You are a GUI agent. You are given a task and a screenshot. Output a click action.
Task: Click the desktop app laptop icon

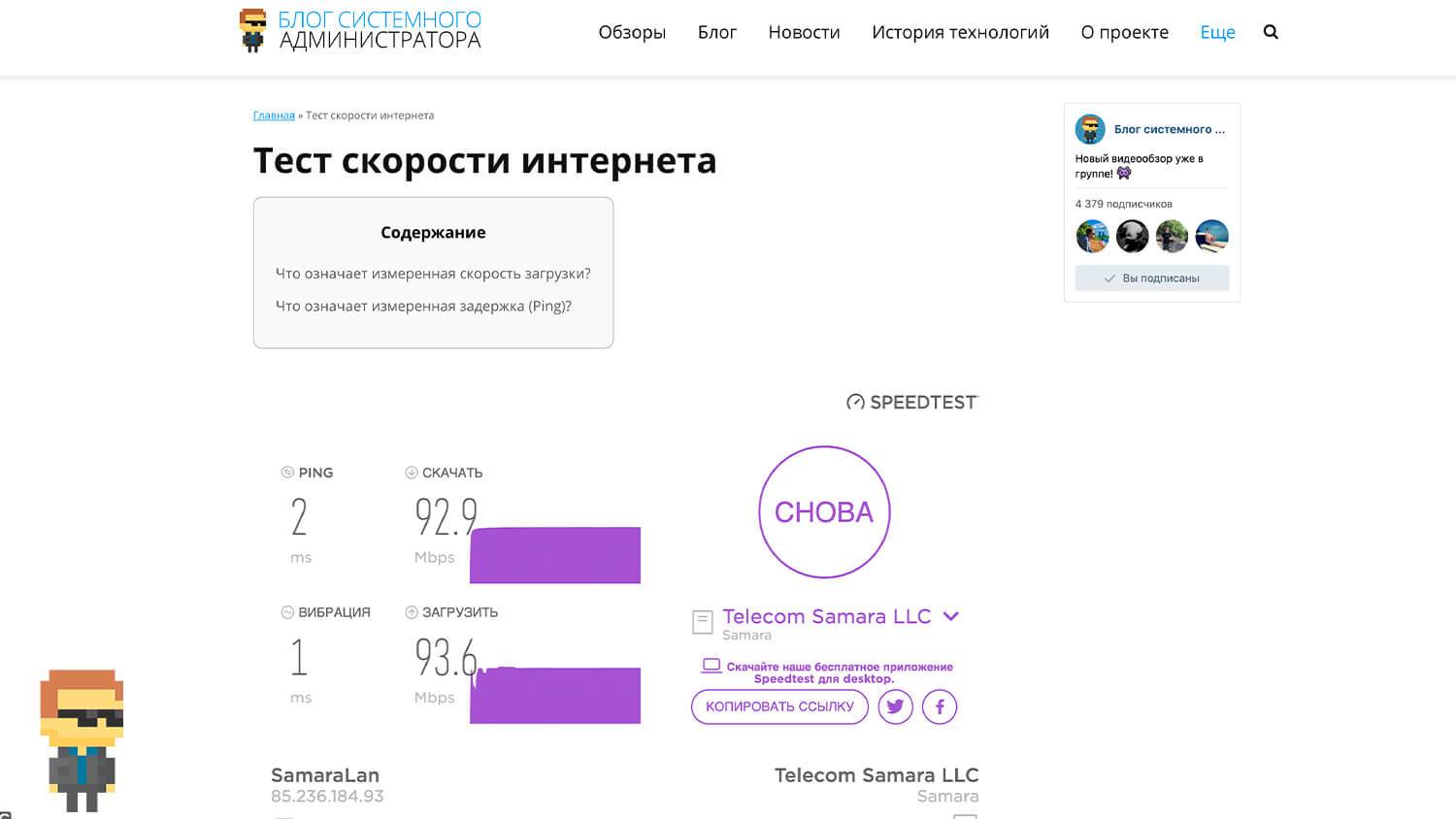(x=711, y=667)
